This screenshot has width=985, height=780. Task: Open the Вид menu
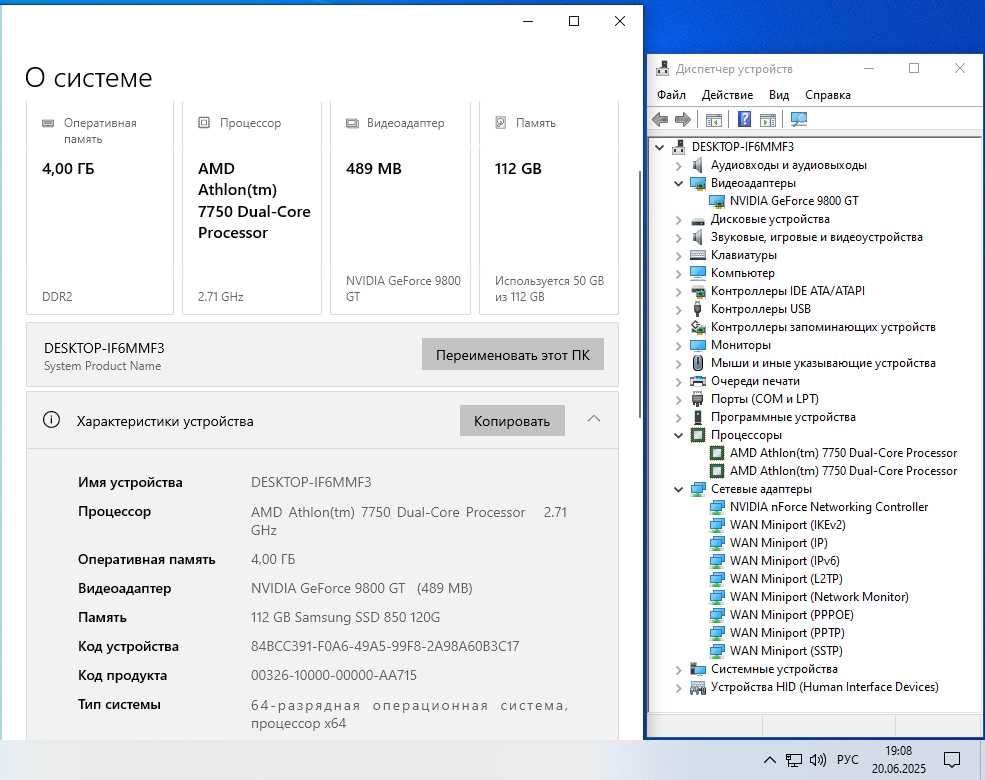pos(779,95)
